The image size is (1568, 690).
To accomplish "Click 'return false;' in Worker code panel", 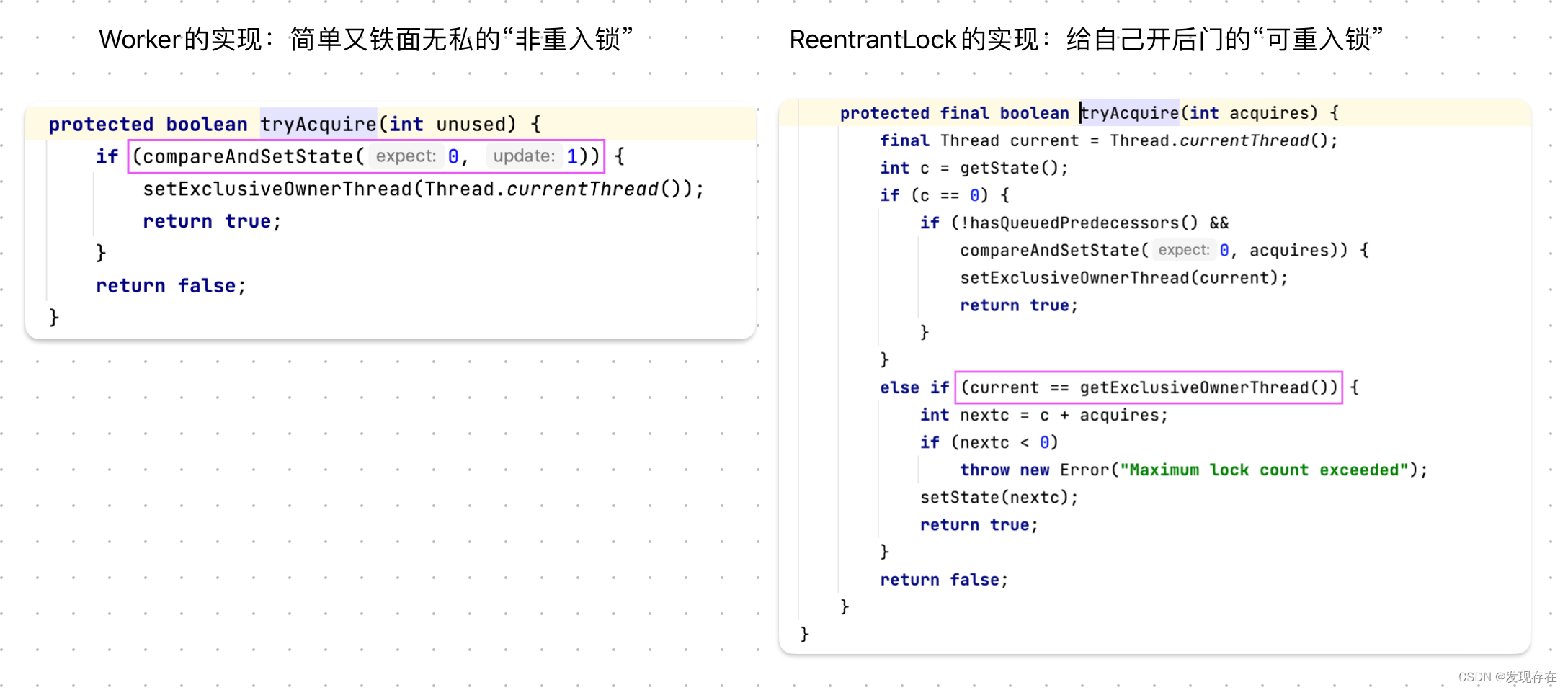I will coord(171,286).
